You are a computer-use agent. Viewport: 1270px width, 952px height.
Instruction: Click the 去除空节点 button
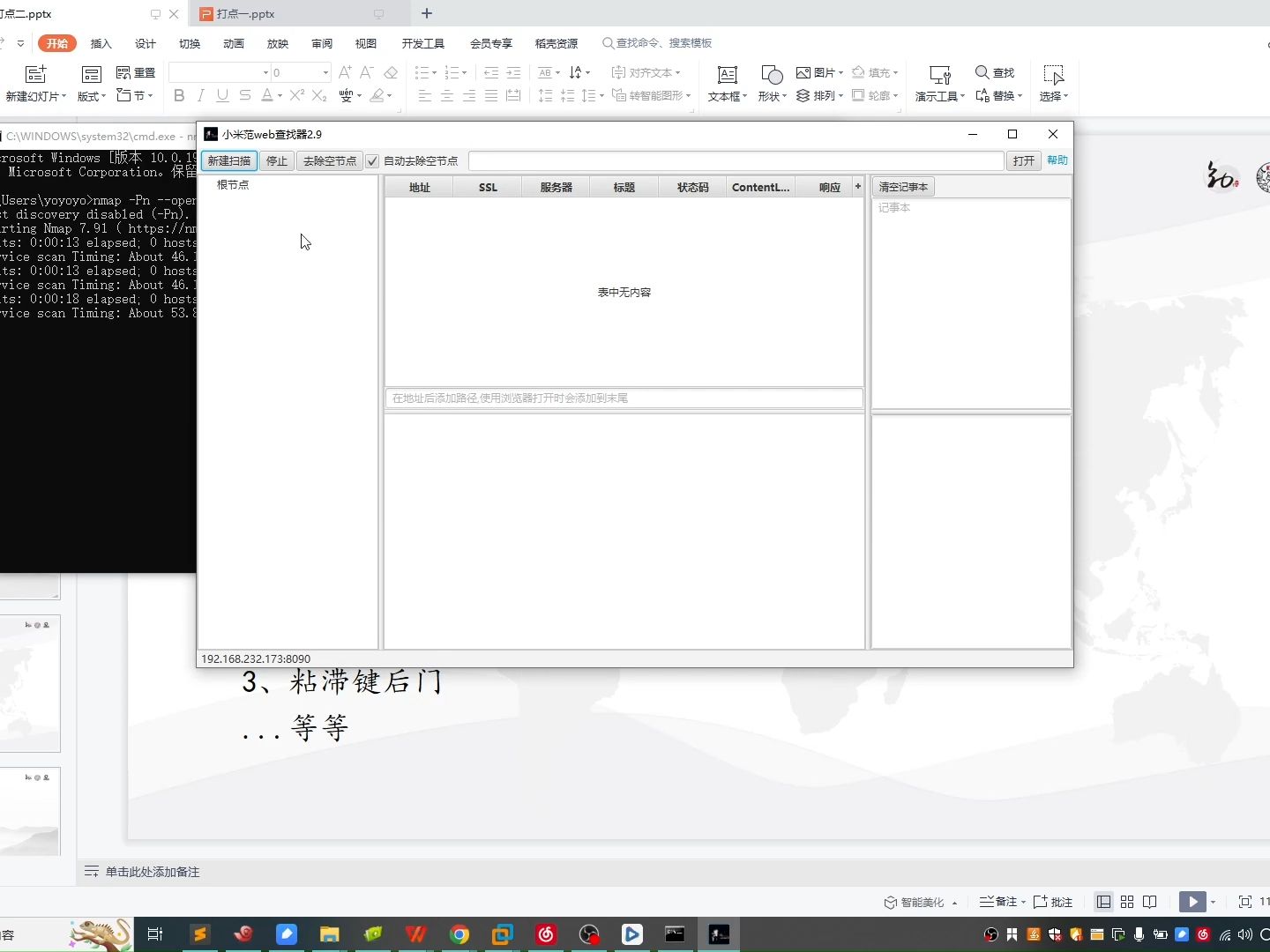(x=330, y=160)
